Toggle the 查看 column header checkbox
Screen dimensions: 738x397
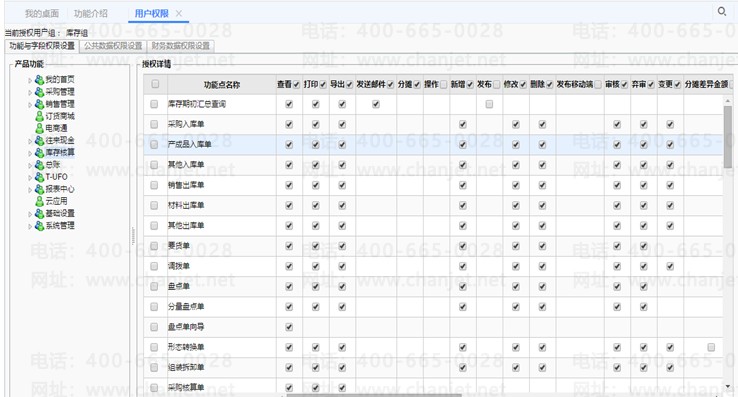click(x=297, y=85)
